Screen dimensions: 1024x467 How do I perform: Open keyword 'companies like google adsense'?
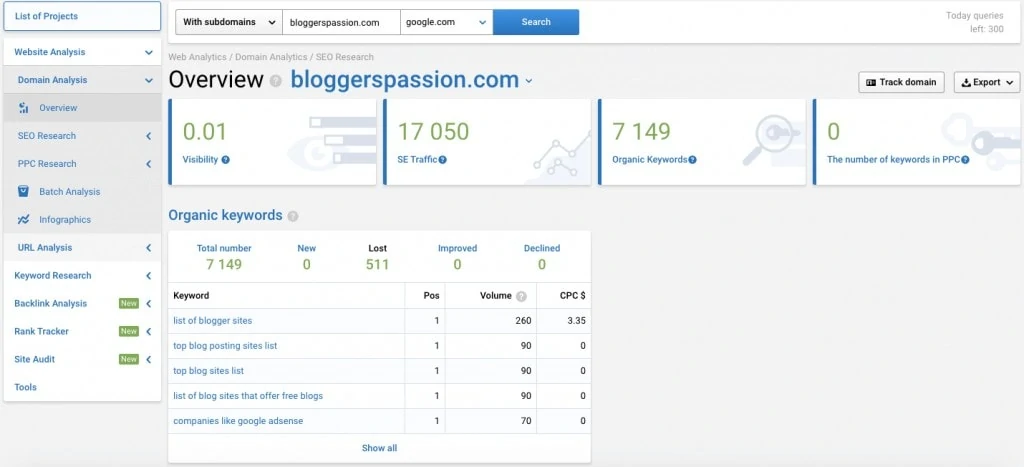[x=238, y=421]
